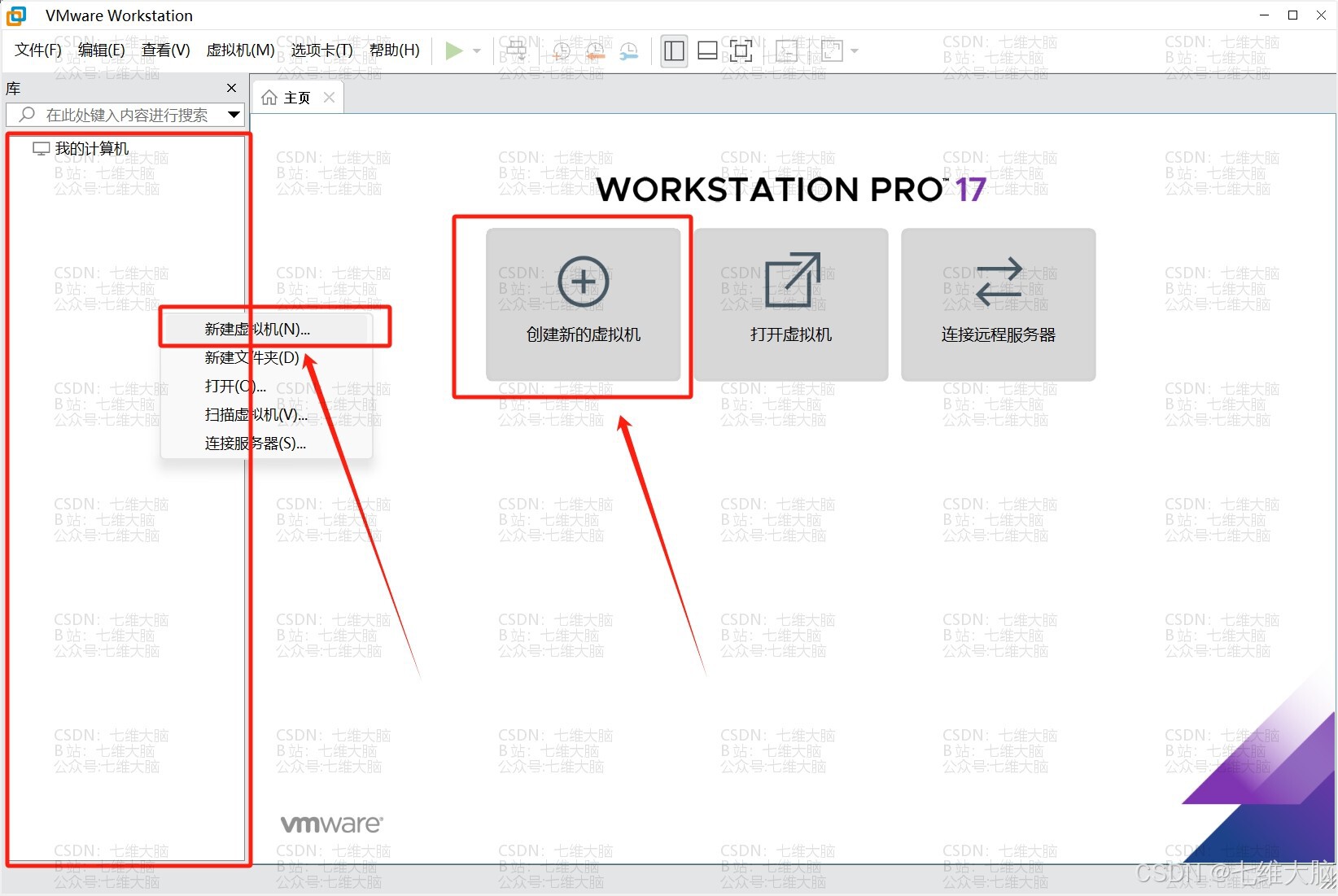This screenshot has height=896, width=1338.
Task: Maximize the VMware Workstation window
Action: [1292, 15]
